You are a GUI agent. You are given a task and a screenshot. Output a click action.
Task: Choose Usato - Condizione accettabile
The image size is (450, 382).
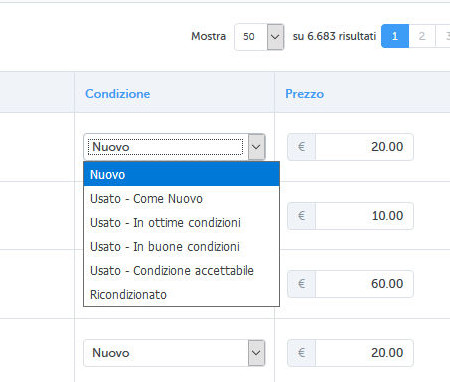coord(181,271)
